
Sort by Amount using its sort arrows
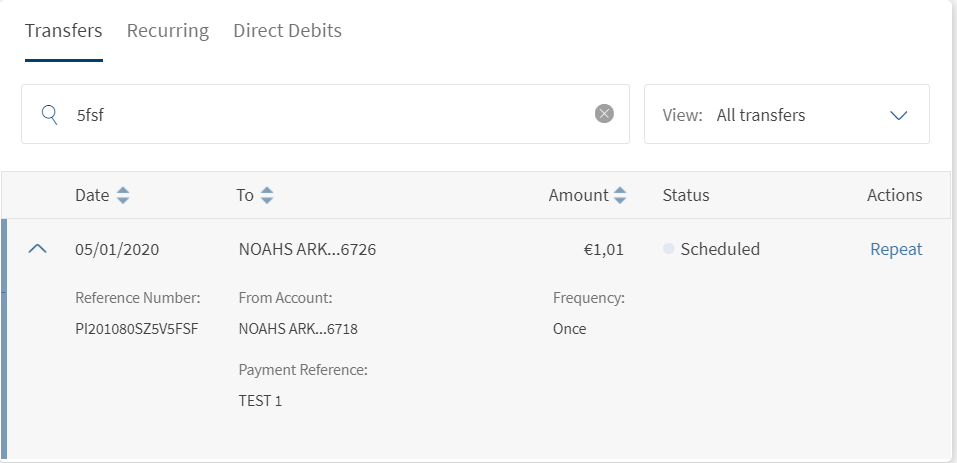point(620,196)
